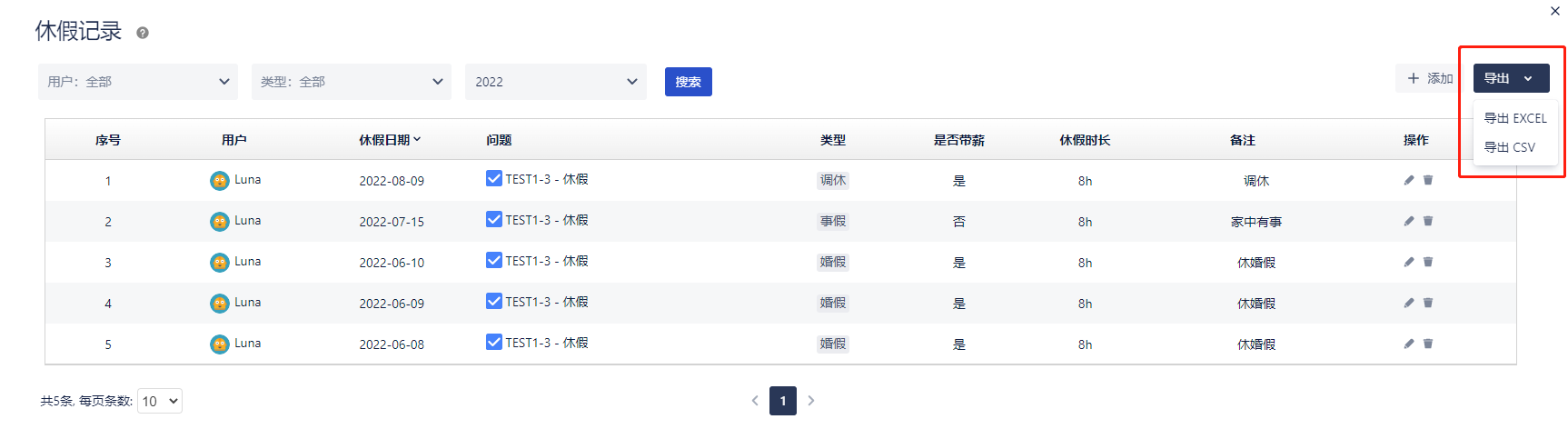Viewport: 1568px width, 439px height.
Task: Click the 添加 button
Action: (1430, 78)
